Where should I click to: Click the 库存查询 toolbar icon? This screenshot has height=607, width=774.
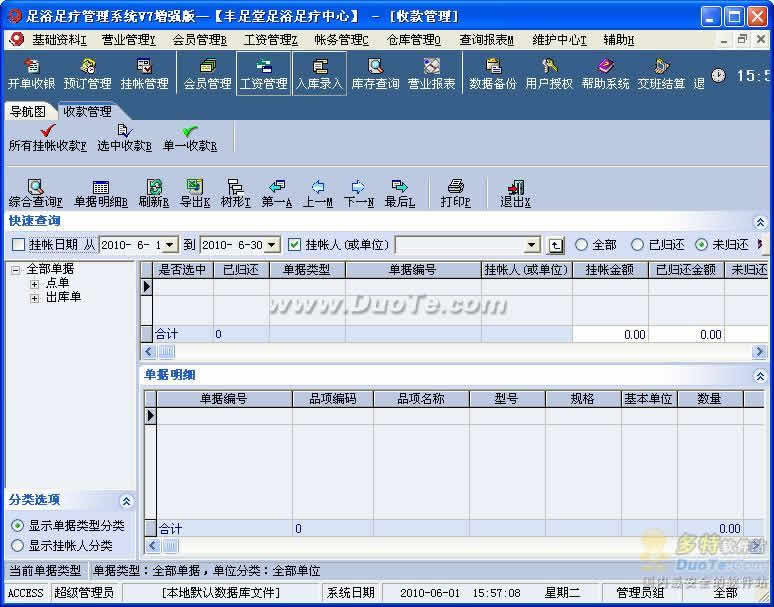[375, 73]
